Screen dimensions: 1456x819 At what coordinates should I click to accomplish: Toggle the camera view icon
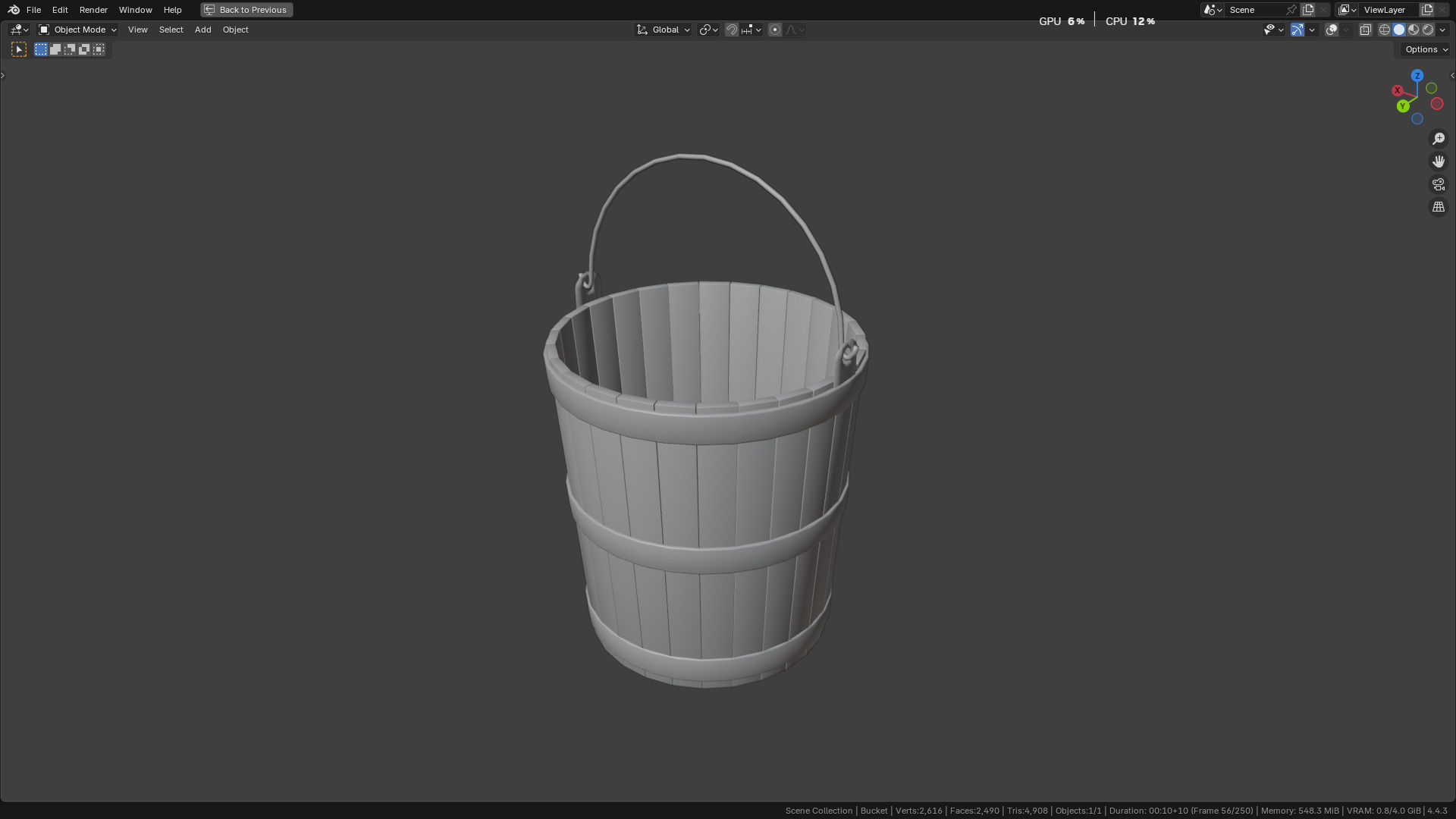click(x=1439, y=184)
